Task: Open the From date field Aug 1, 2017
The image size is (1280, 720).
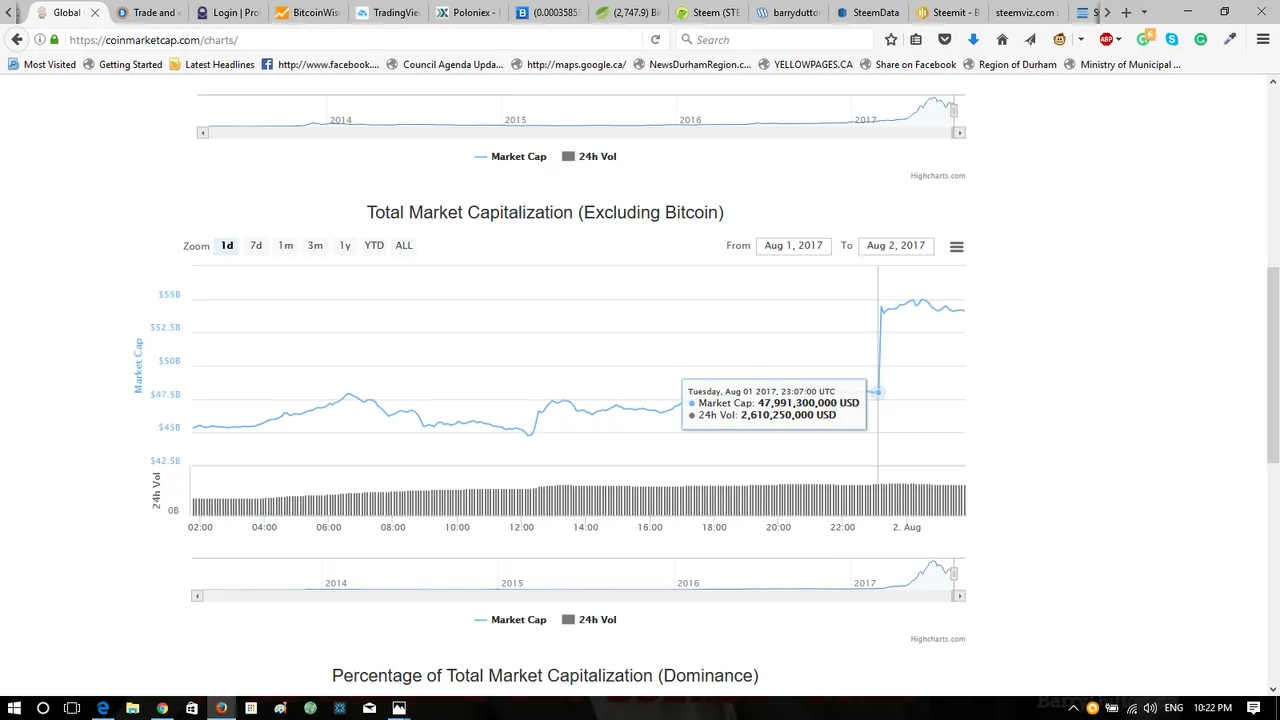Action: point(793,246)
